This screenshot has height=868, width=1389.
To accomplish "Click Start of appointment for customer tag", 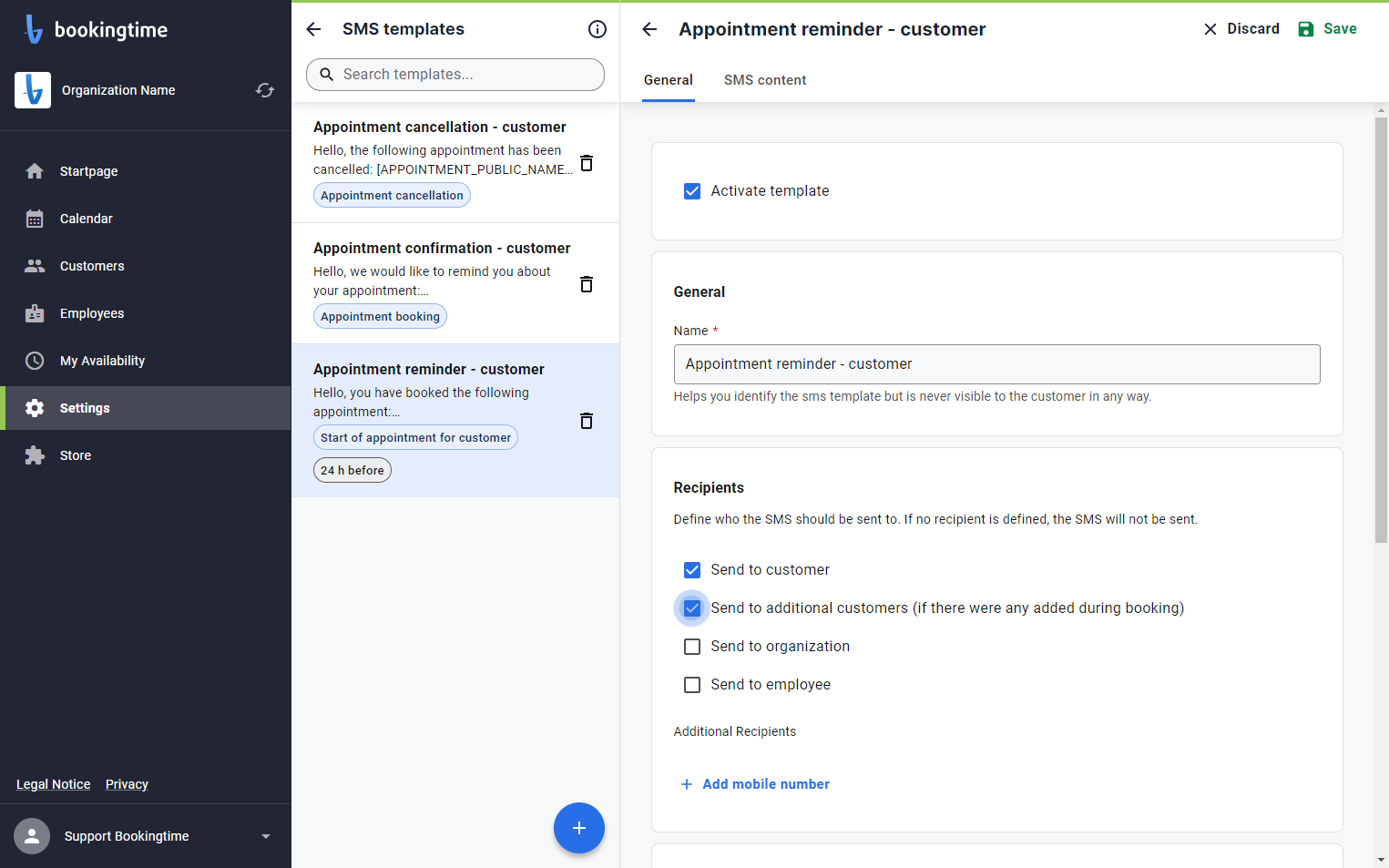I will pos(415,438).
